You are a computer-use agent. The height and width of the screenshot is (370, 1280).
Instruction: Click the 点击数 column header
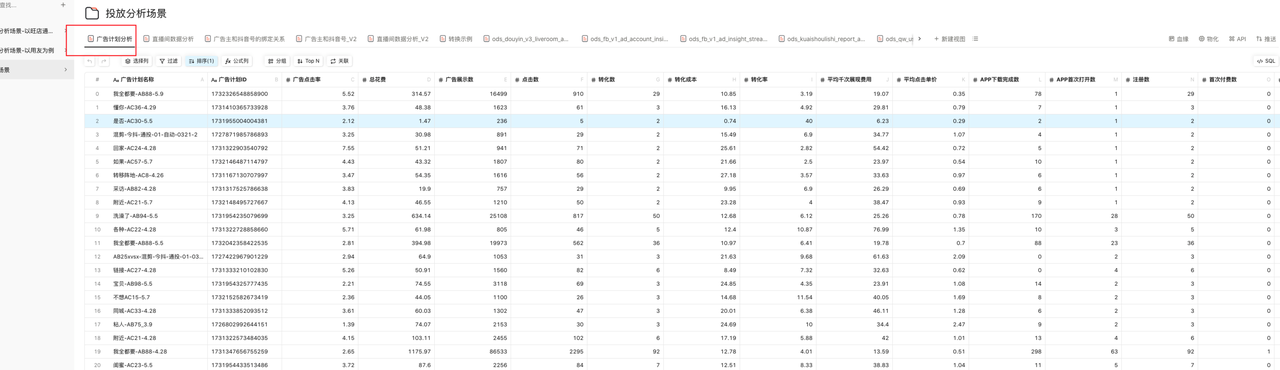[548, 79]
